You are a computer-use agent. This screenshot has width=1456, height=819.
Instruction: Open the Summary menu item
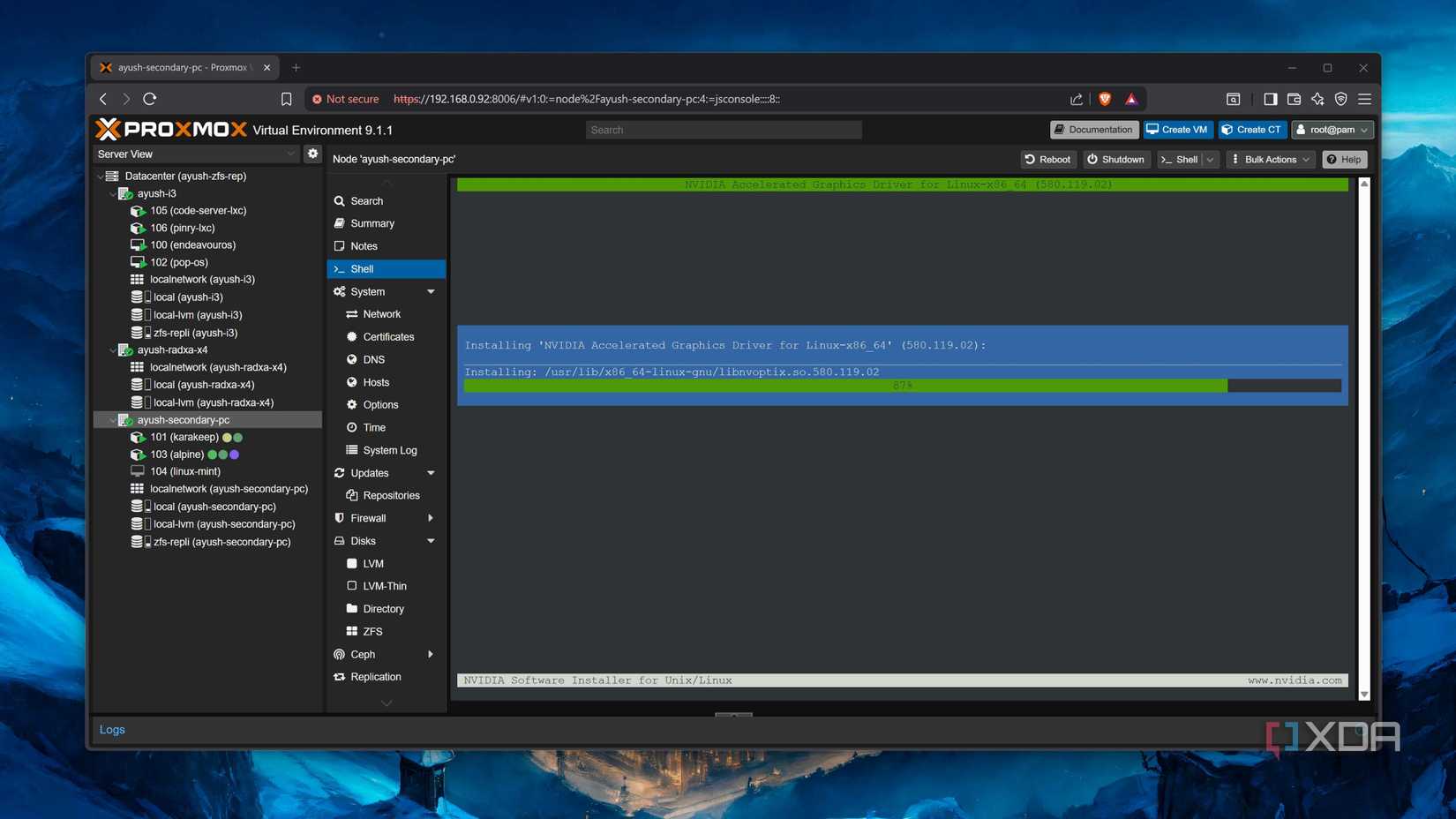387,223
